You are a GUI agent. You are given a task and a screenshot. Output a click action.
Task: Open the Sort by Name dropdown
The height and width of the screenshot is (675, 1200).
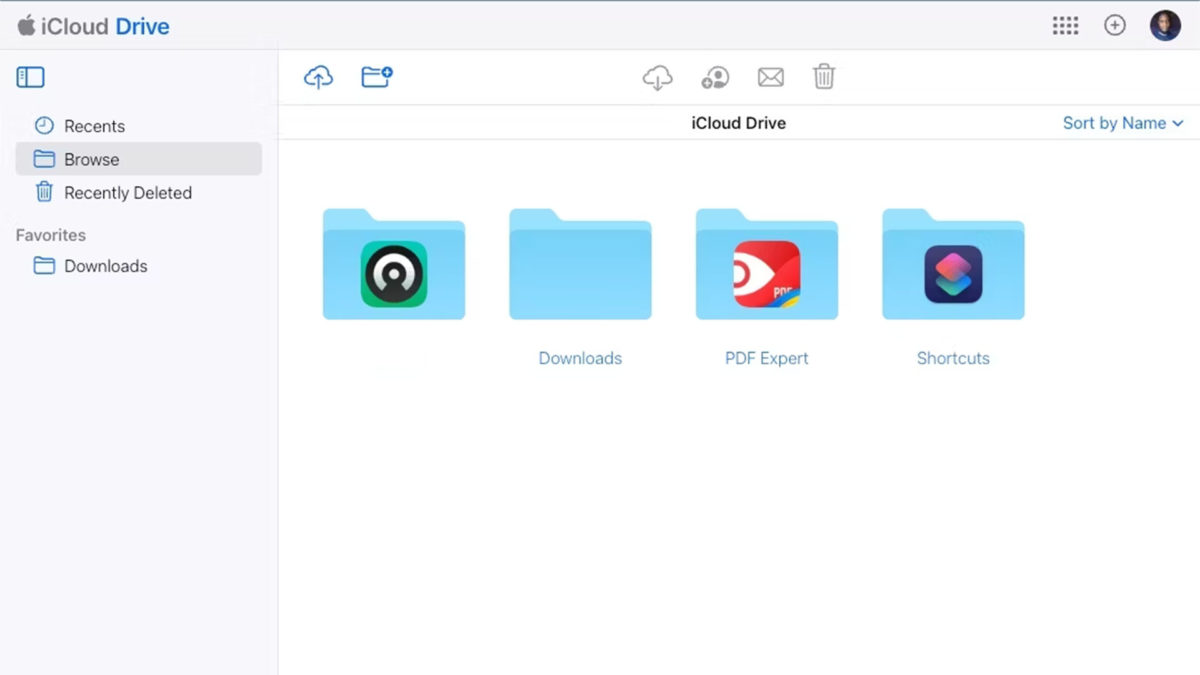tap(1115, 123)
